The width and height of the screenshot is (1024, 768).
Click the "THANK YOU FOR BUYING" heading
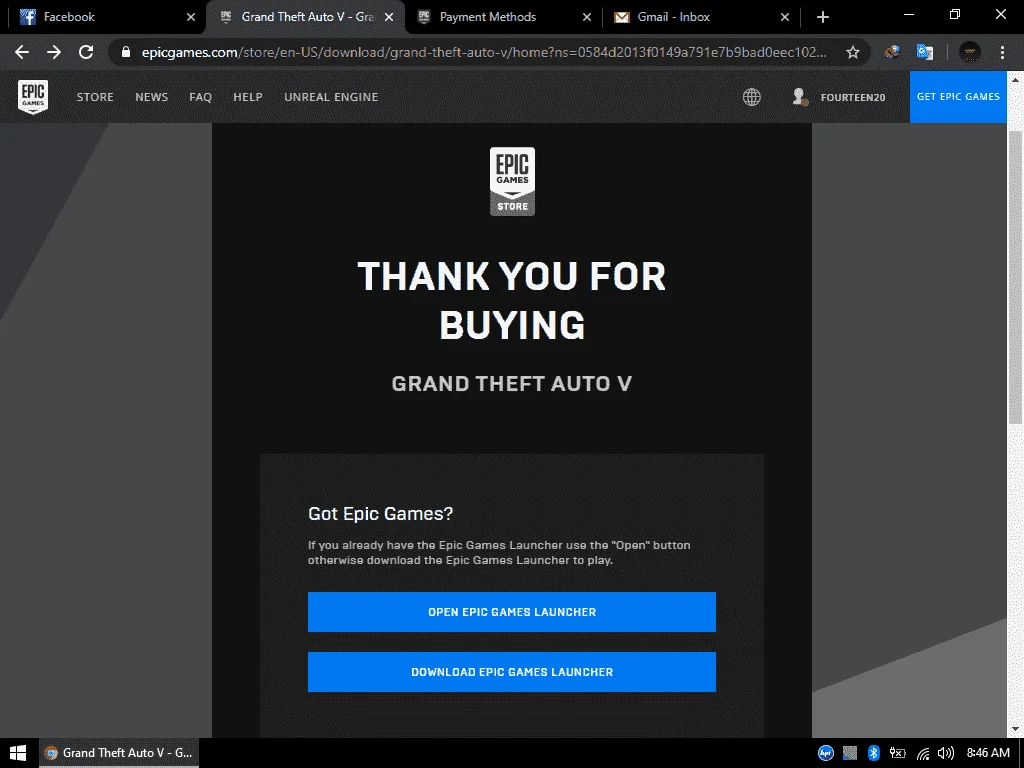[511, 300]
